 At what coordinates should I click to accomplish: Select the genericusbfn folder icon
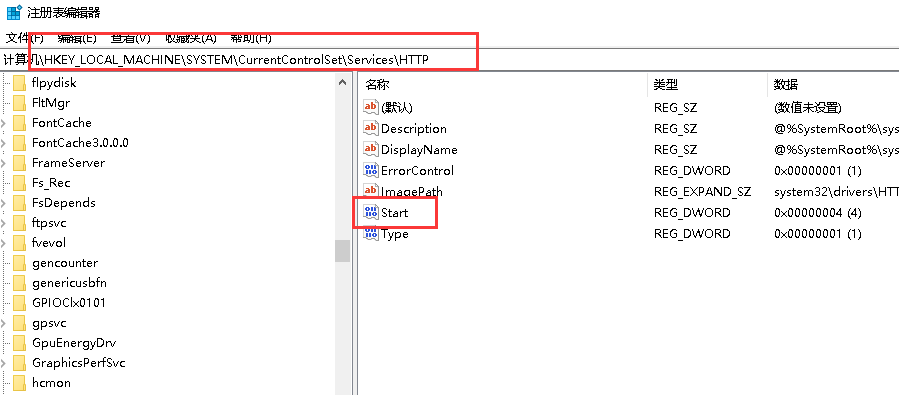click(x=19, y=283)
